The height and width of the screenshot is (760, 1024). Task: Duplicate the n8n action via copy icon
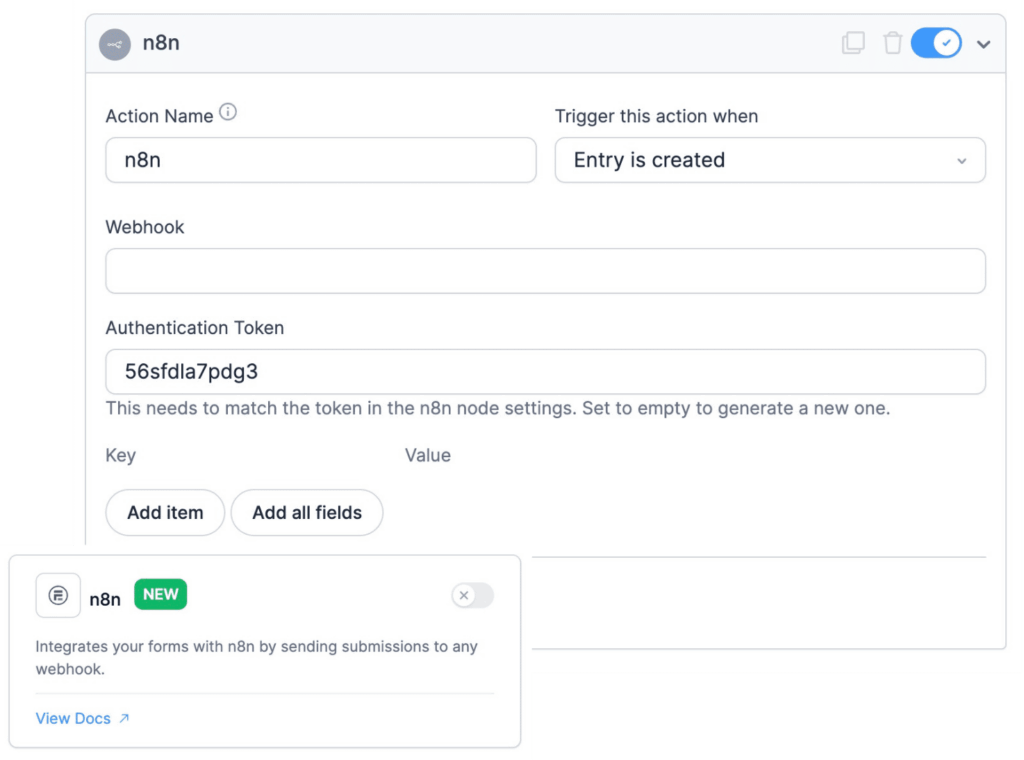click(x=853, y=43)
